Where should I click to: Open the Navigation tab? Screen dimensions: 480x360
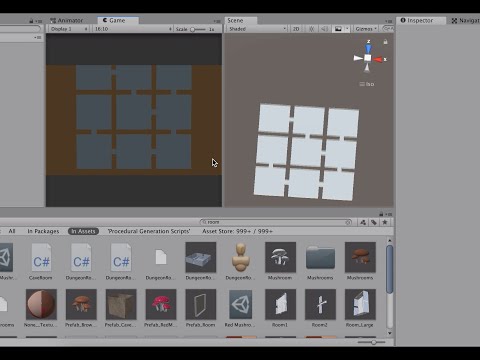pyautogui.click(x=466, y=21)
